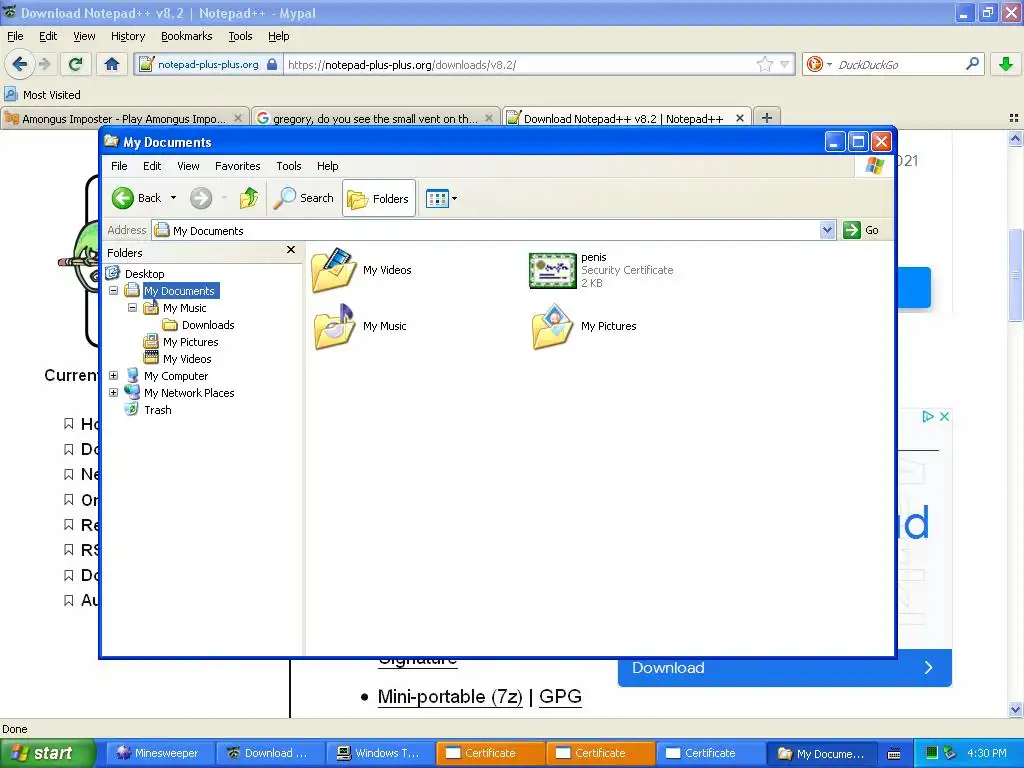Expand My Network Places tree node
Image resolution: width=1024 pixels, height=768 pixels.
pos(114,392)
